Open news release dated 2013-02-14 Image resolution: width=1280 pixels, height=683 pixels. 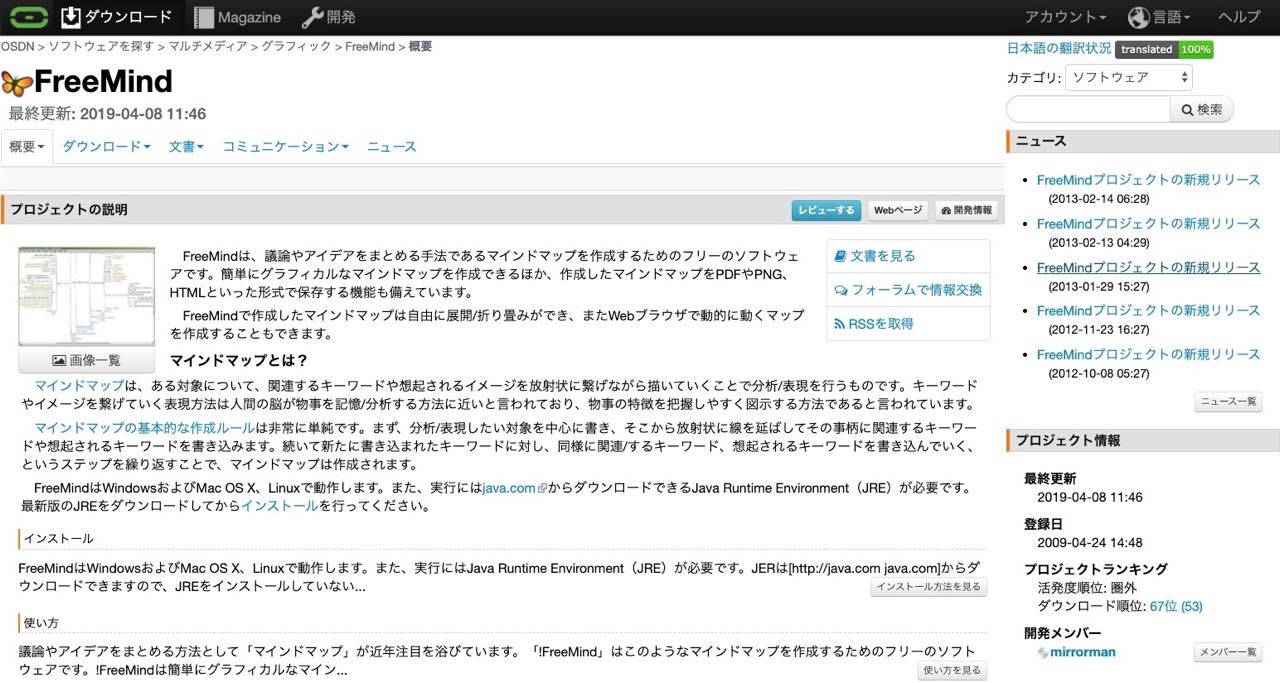click(1148, 180)
